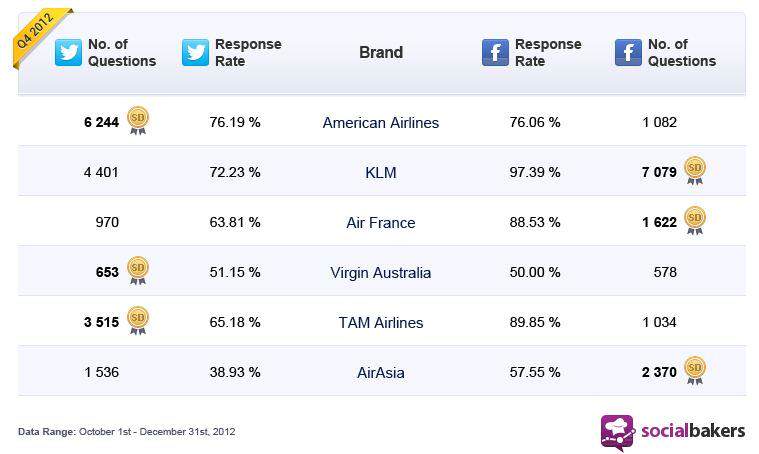Click the Q4 2012 corner ribbon
The width and height of the screenshot is (759, 454).
(x=39, y=35)
